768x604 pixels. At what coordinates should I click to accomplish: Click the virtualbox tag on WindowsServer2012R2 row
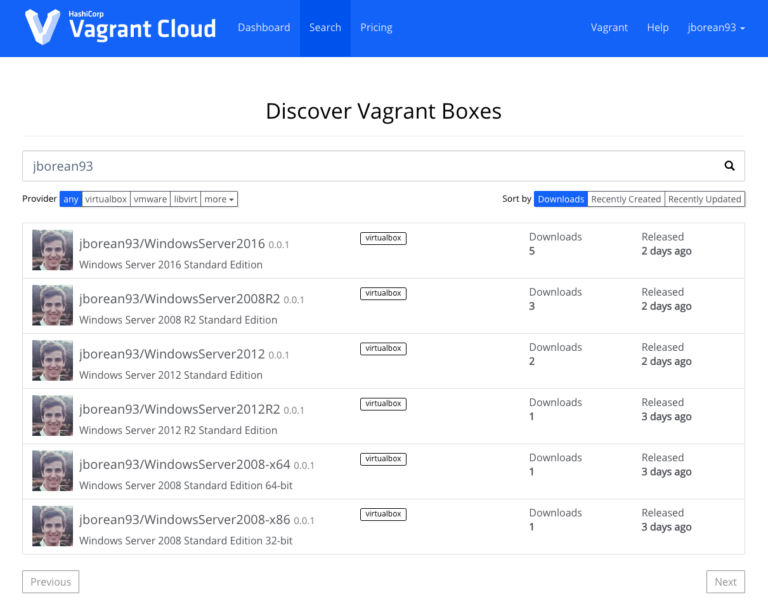pos(383,404)
